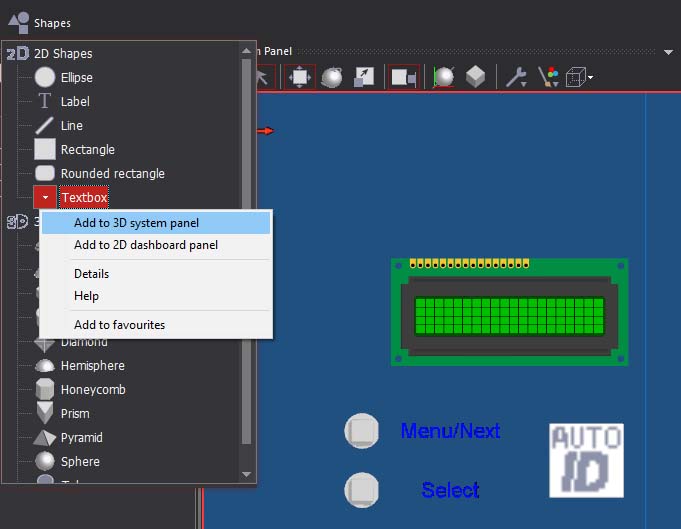Choose Details from the context menu
This screenshot has height=529, width=681.
click(156, 274)
